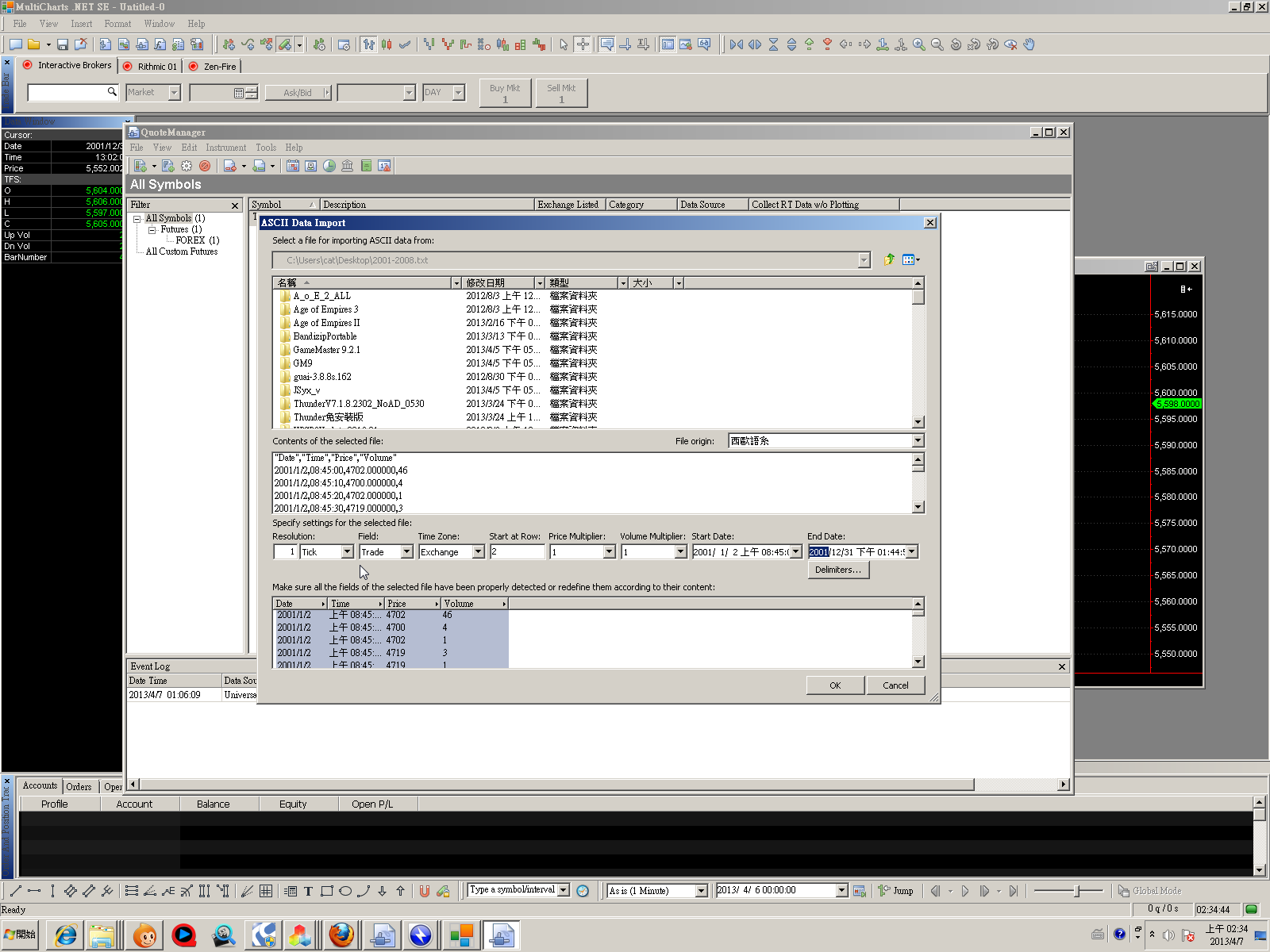Click the Buy Mkt button
The height and width of the screenshot is (952, 1270).
pyautogui.click(x=505, y=93)
